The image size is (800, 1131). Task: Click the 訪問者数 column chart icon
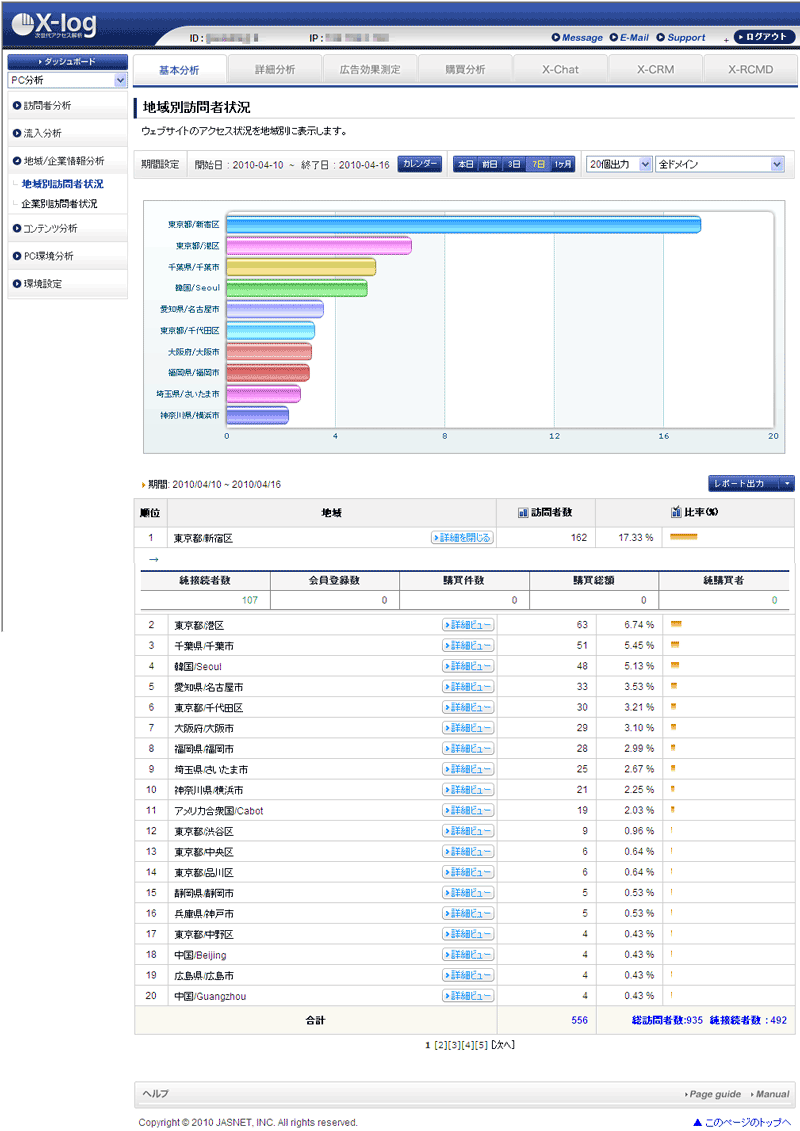point(523,513)
